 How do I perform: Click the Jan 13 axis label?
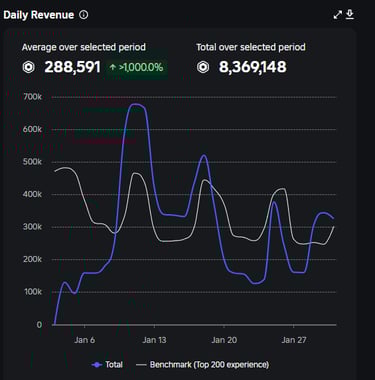pyautogui.click(x=154, y=340)
